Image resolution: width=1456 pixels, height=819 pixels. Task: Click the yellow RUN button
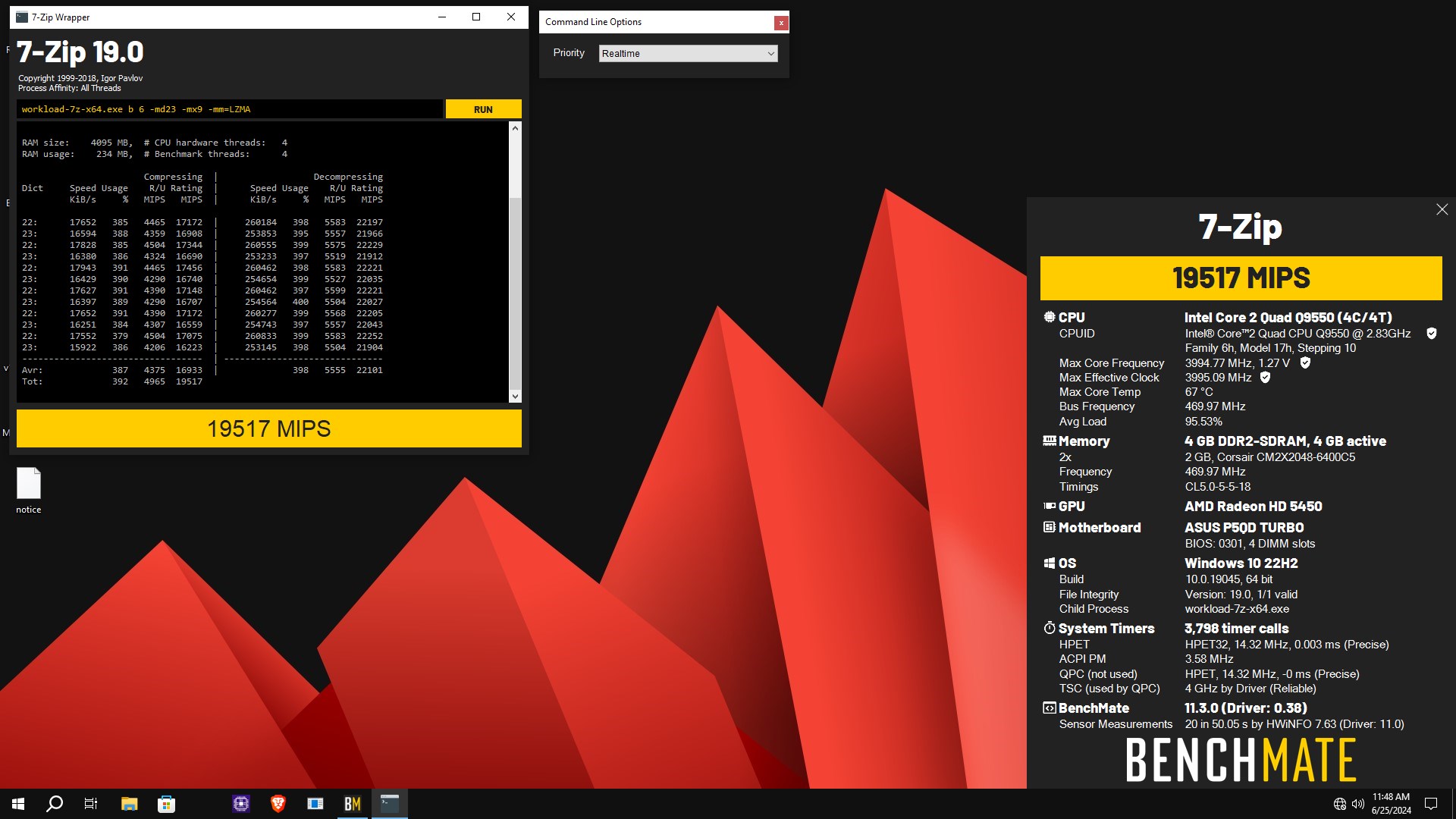pos(483,109)
